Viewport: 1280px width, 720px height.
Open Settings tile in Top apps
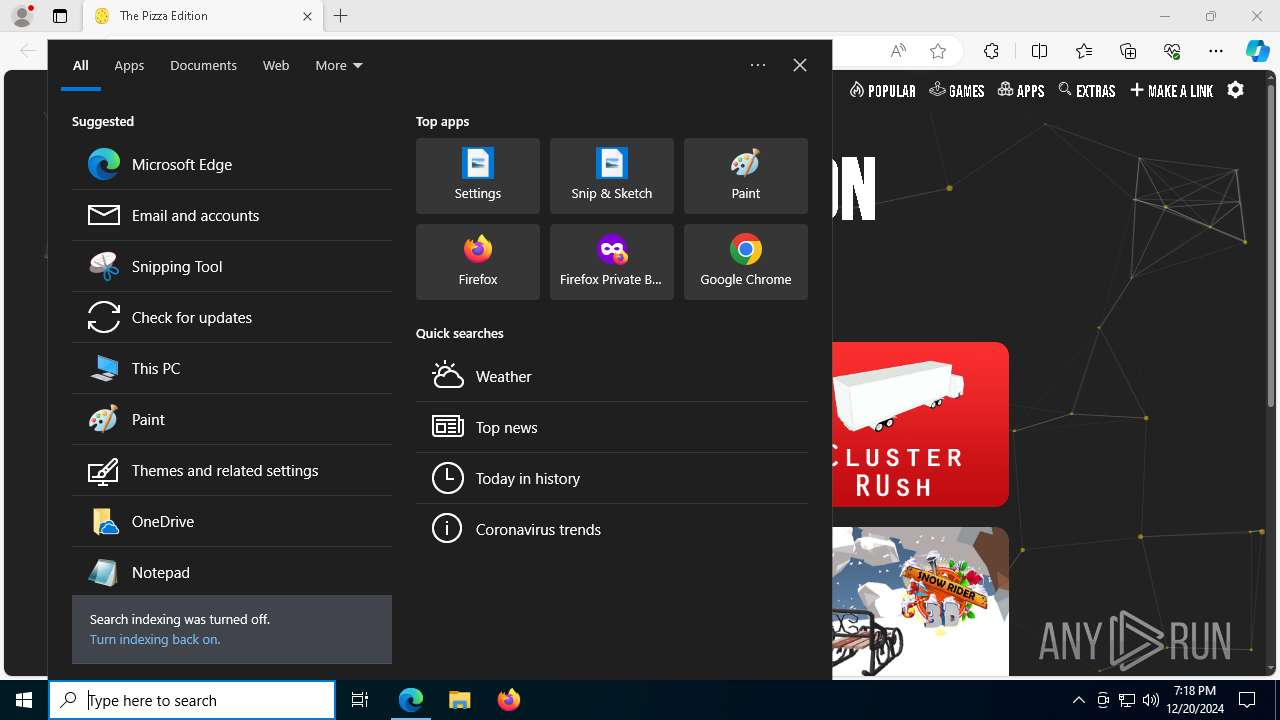pyautogui.click(x=478, y=176)
